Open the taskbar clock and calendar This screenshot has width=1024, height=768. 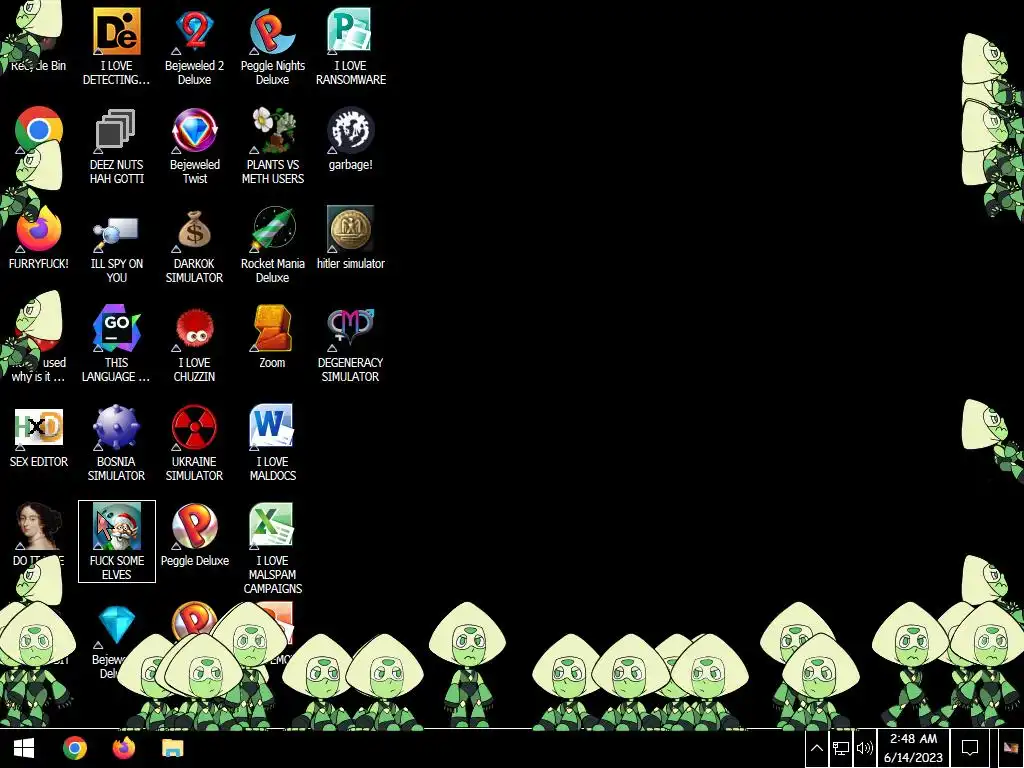[913, 748]
